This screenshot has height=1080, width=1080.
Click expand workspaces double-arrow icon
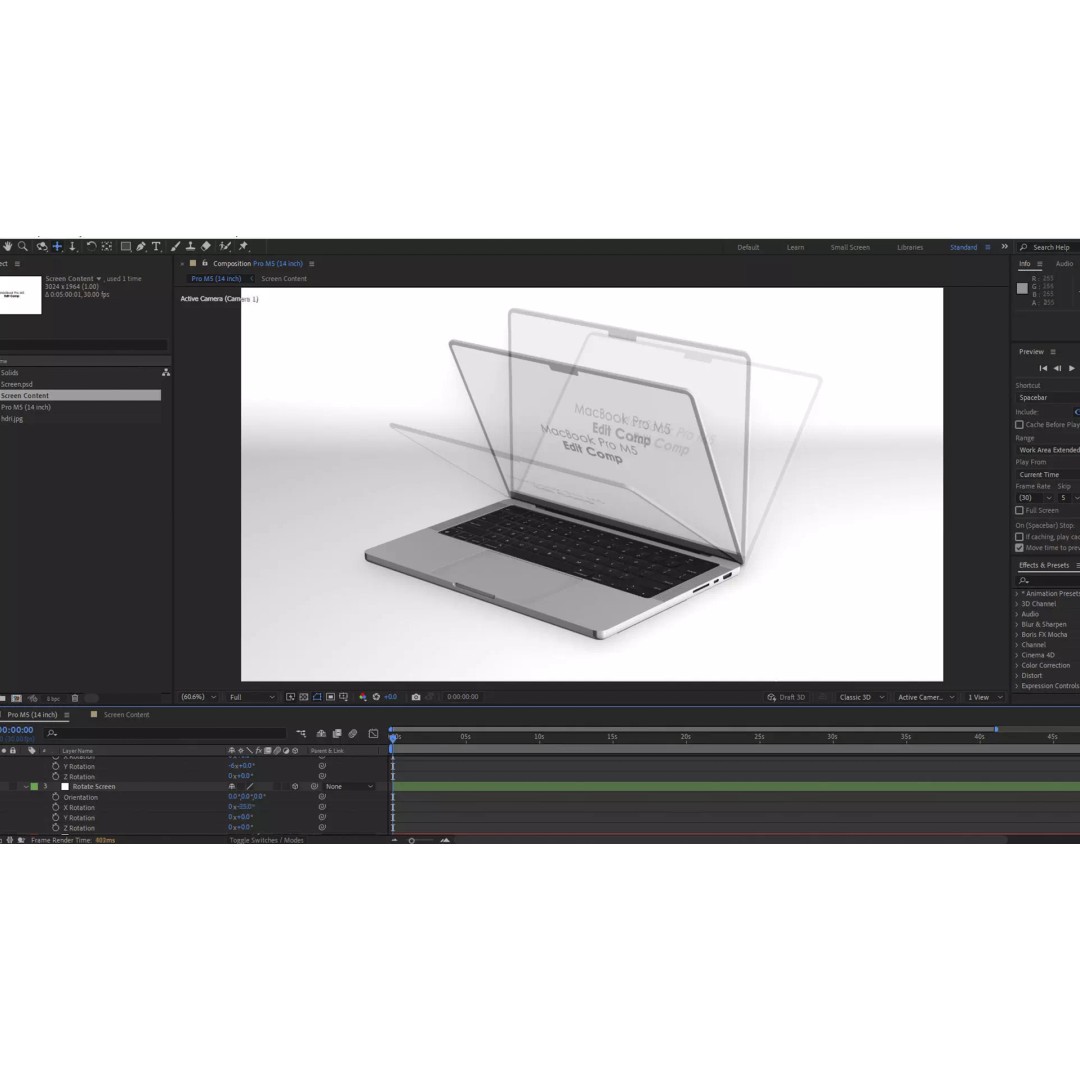pos(1004,247)
